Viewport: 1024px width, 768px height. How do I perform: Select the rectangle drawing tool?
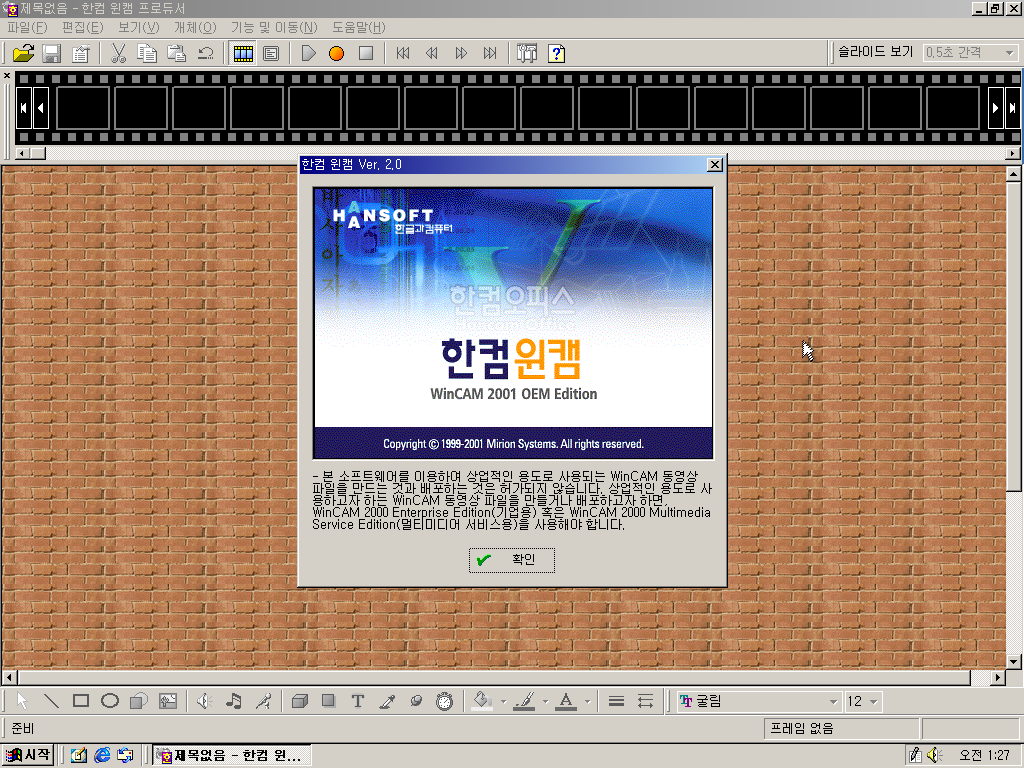pos(81,701)
